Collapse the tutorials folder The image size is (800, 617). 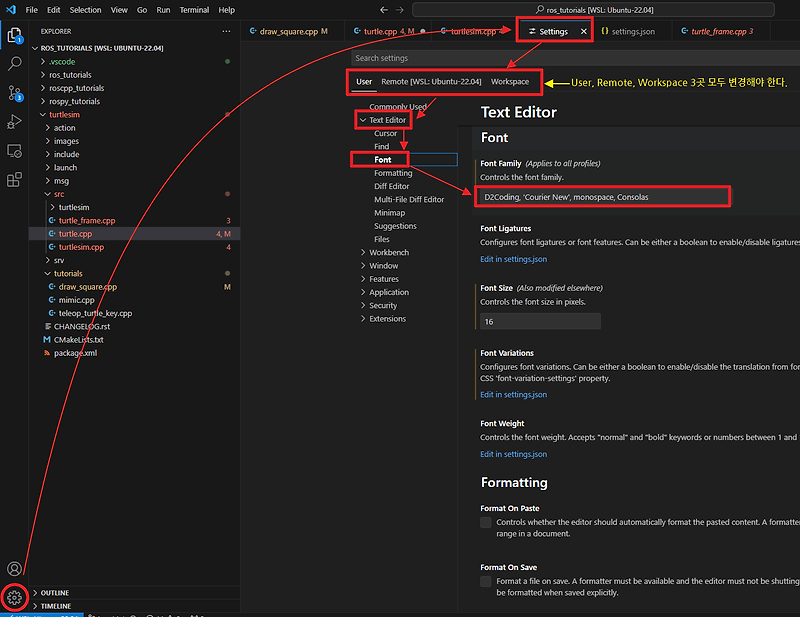(48, 274)
